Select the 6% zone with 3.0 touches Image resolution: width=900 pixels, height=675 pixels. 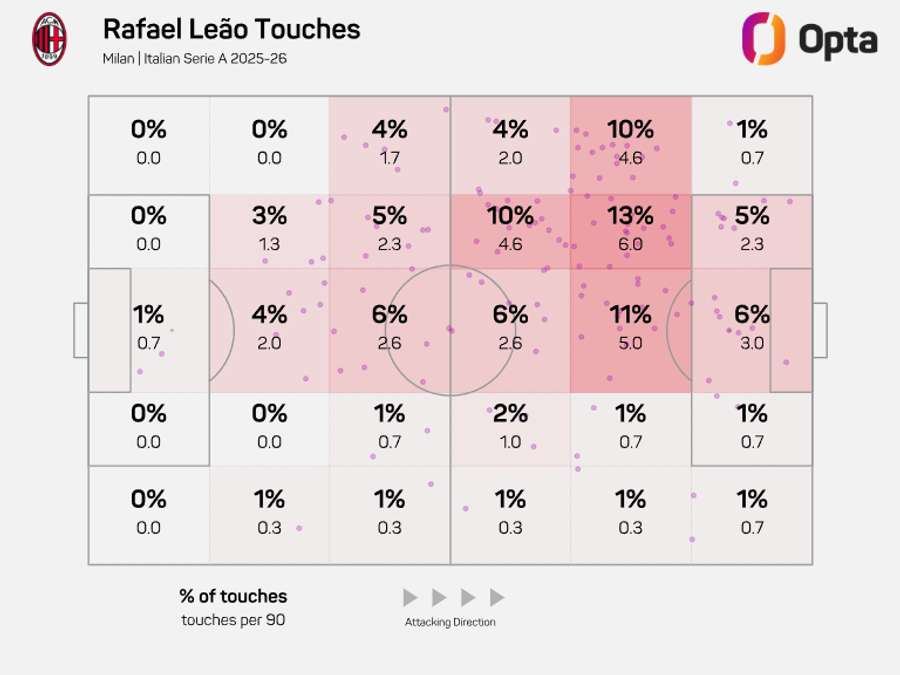click(x=751, y=328)
